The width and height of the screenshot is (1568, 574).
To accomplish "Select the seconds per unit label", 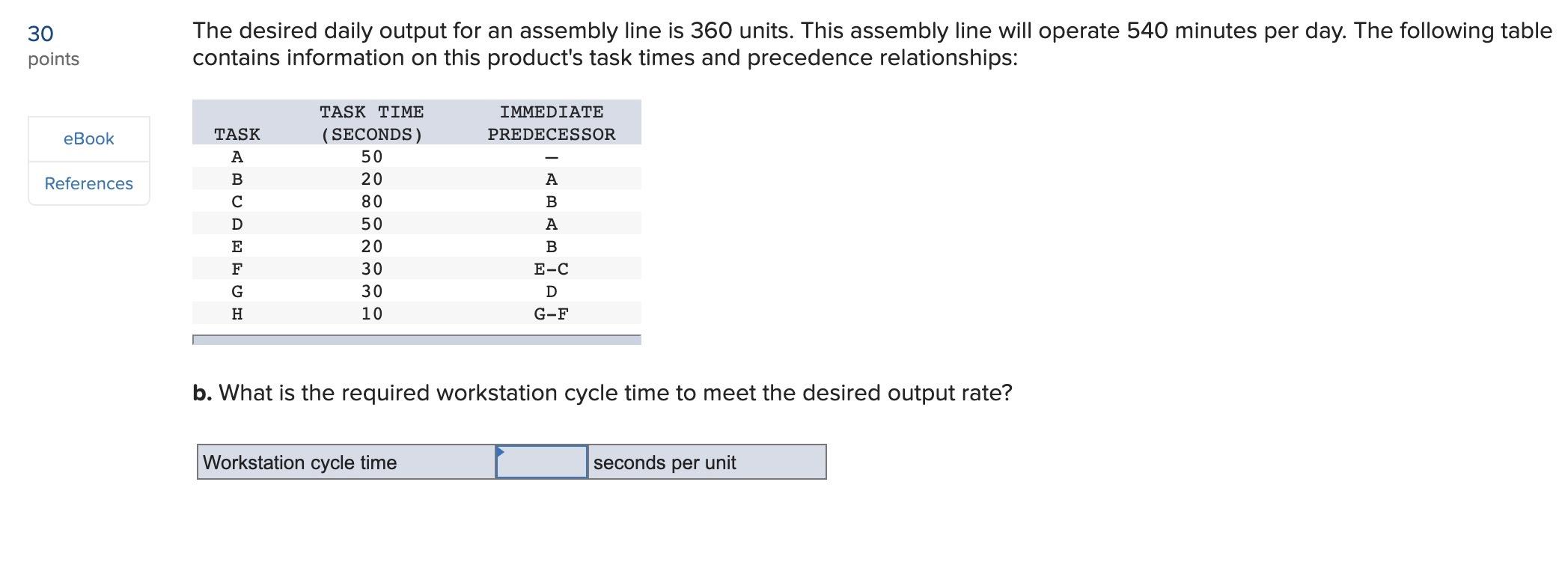I will [665, 462].
